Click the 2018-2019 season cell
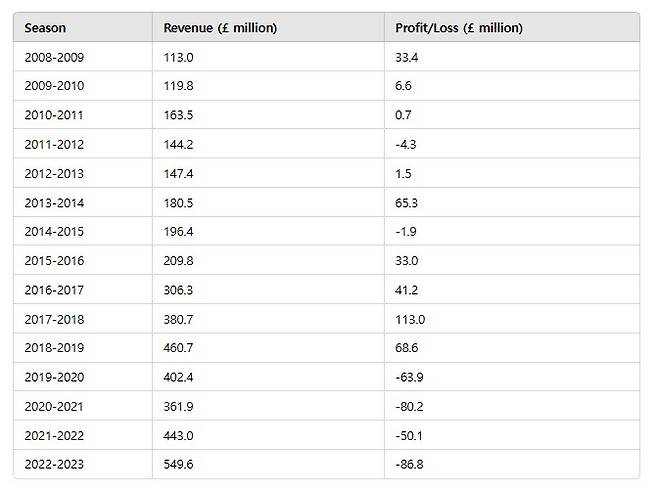 click(x=55, y=348)
